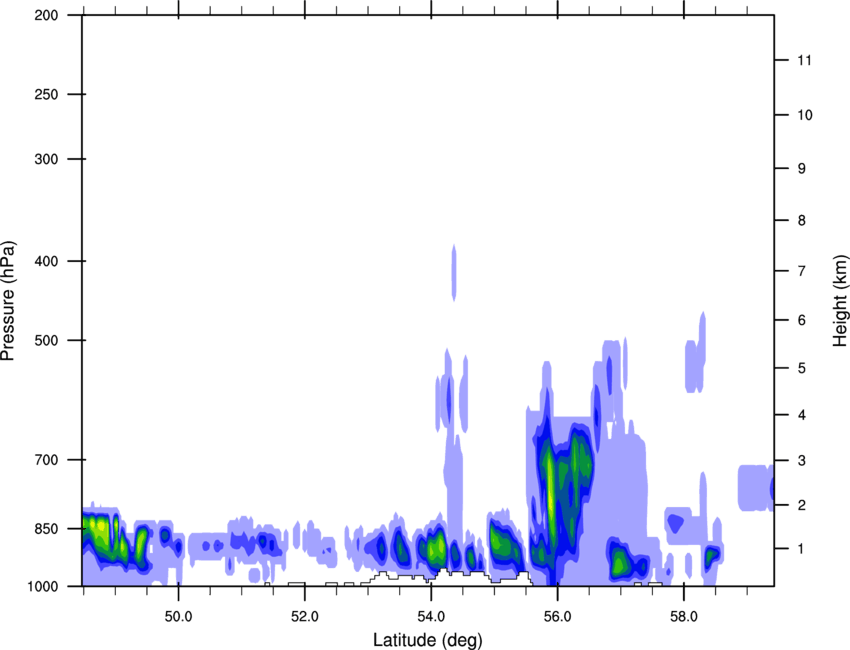The width and height of the screenshot is (850, 650).
Task: Click the 3 km height label
Action: click(802, 461)
